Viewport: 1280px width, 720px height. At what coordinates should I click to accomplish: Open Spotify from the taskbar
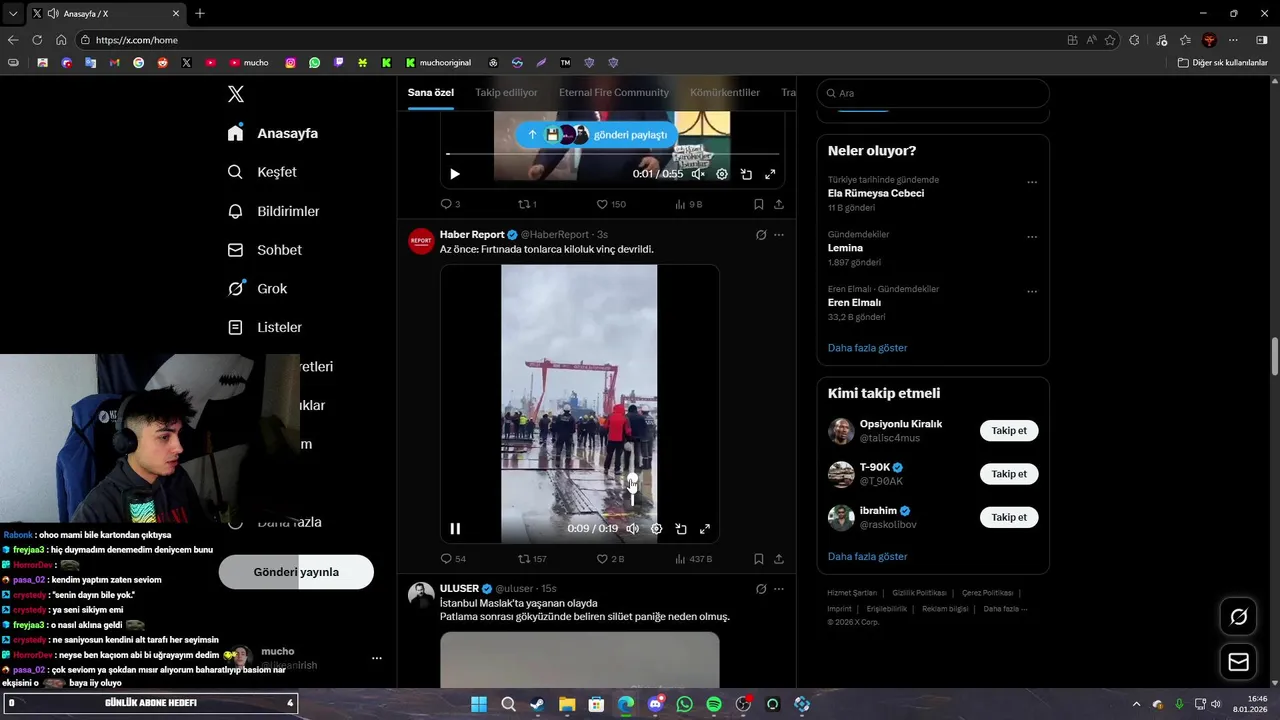714,704
